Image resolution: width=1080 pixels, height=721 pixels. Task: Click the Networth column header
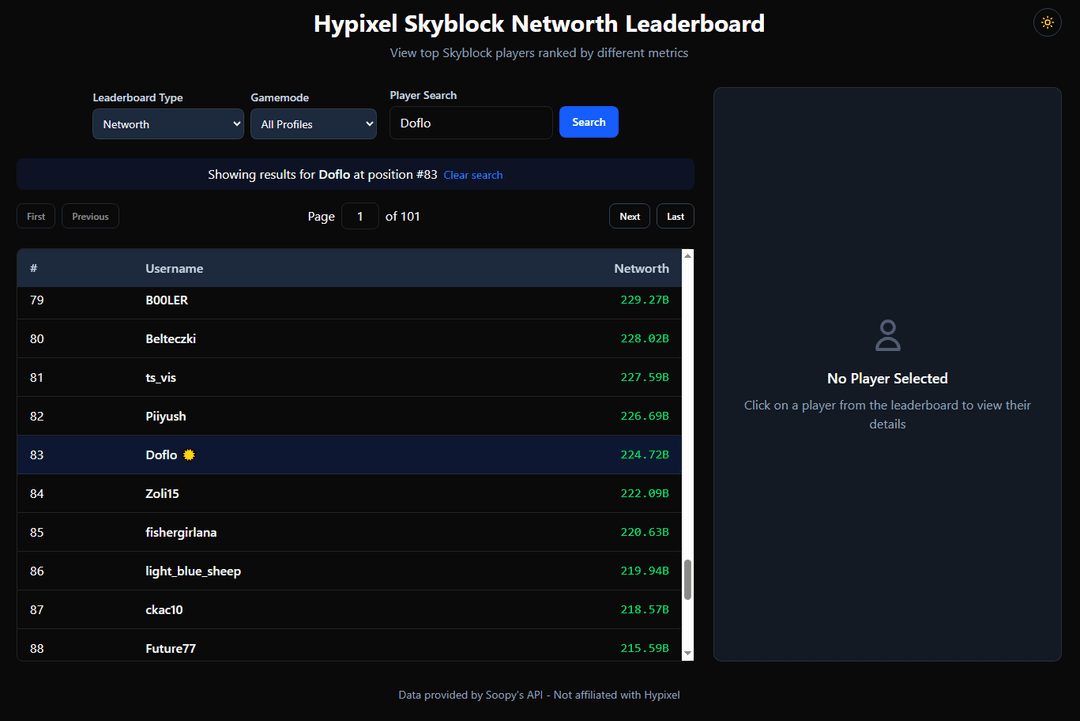(641, 269)
